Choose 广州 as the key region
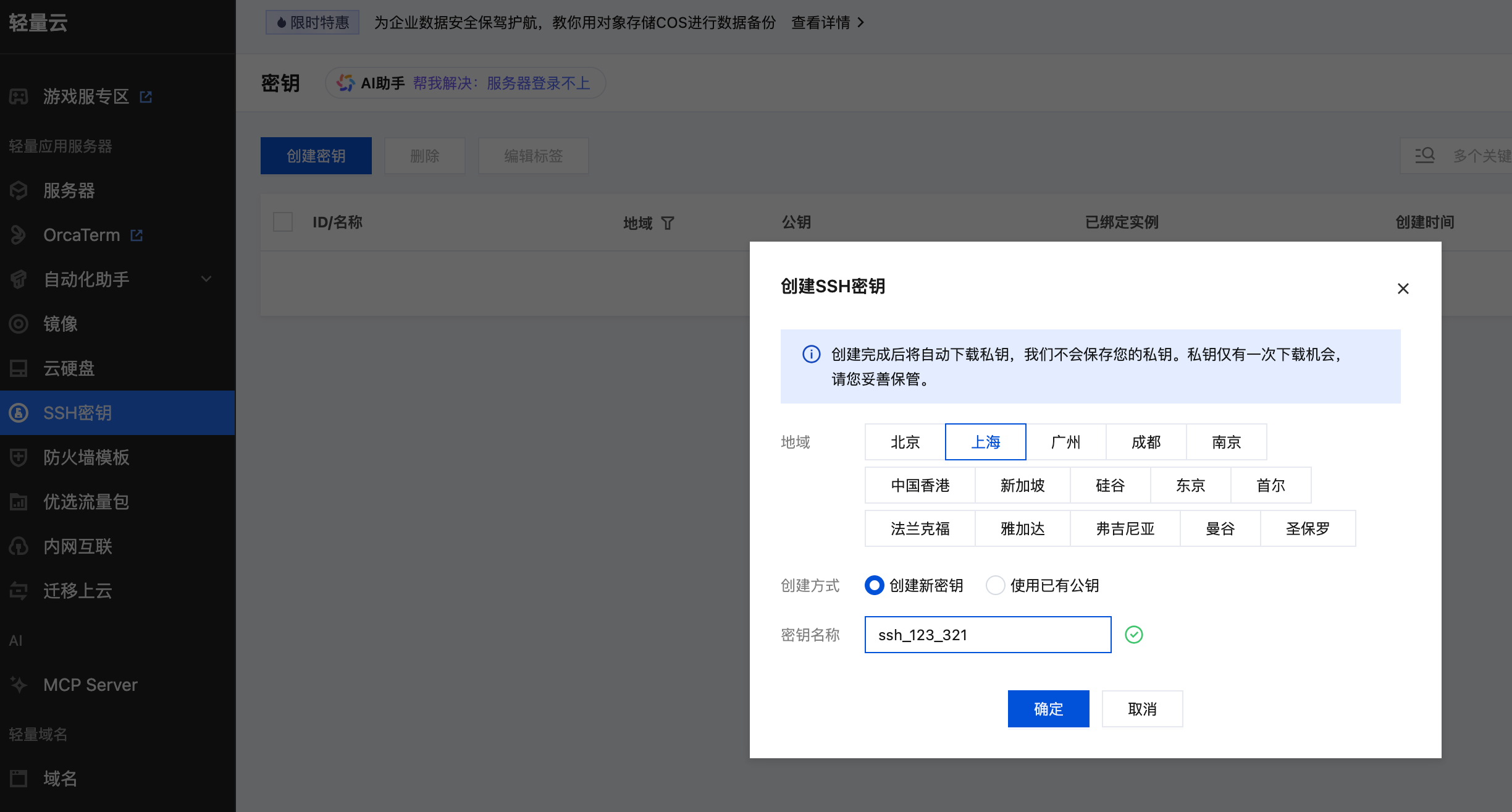 click(1065, 442)
